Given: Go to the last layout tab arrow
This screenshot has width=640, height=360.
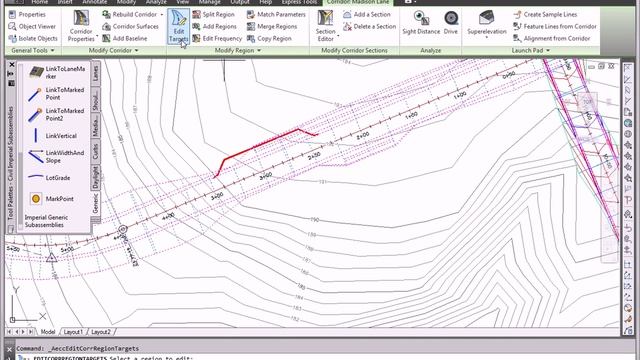Looking at the screenshot, I should point(31,332).
